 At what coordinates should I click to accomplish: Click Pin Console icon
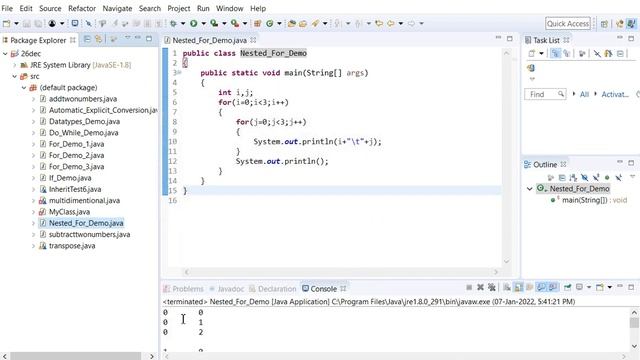(x=567, y=287)
